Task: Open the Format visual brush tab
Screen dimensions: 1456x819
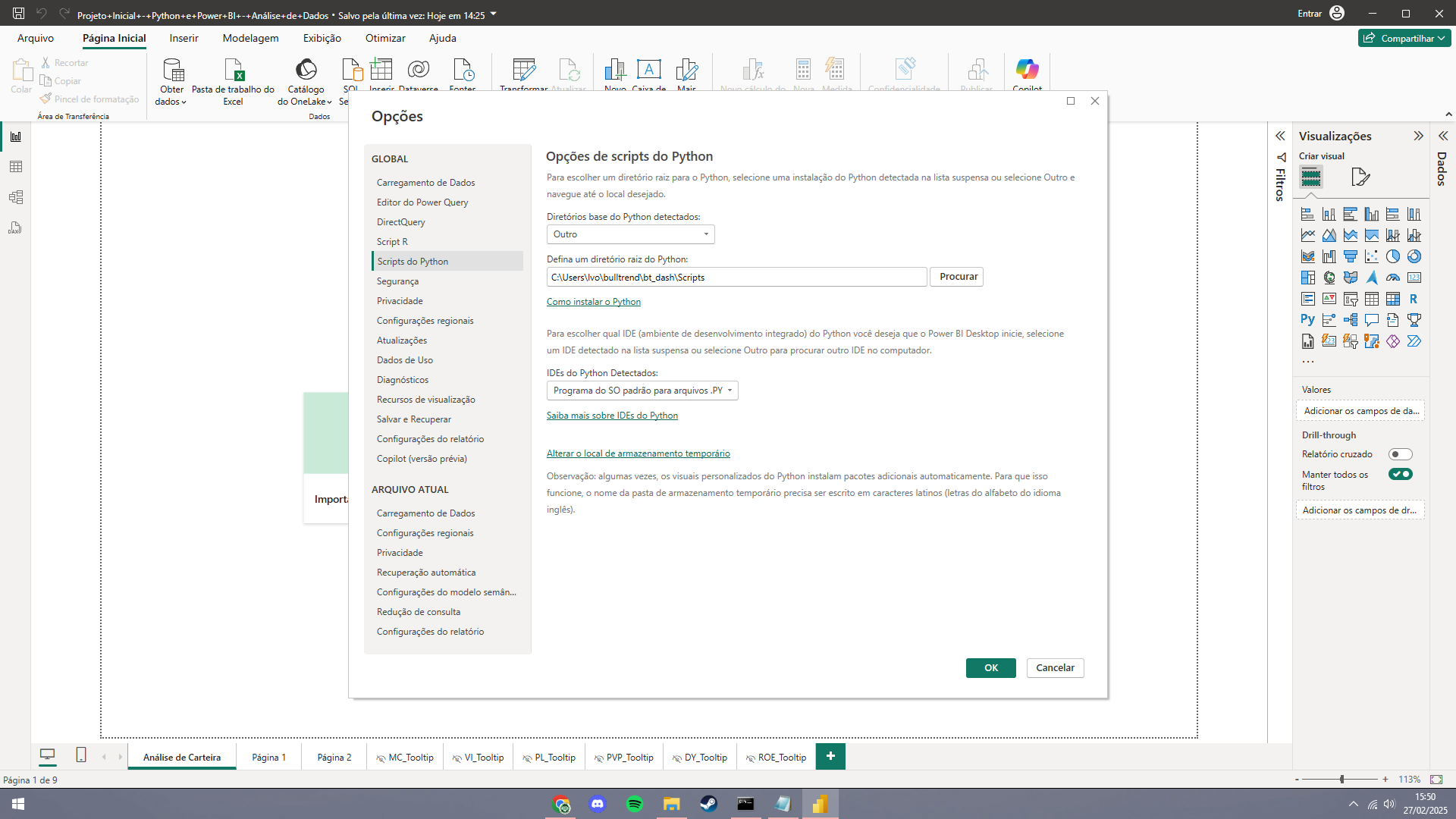Action: coord(1360,177)
